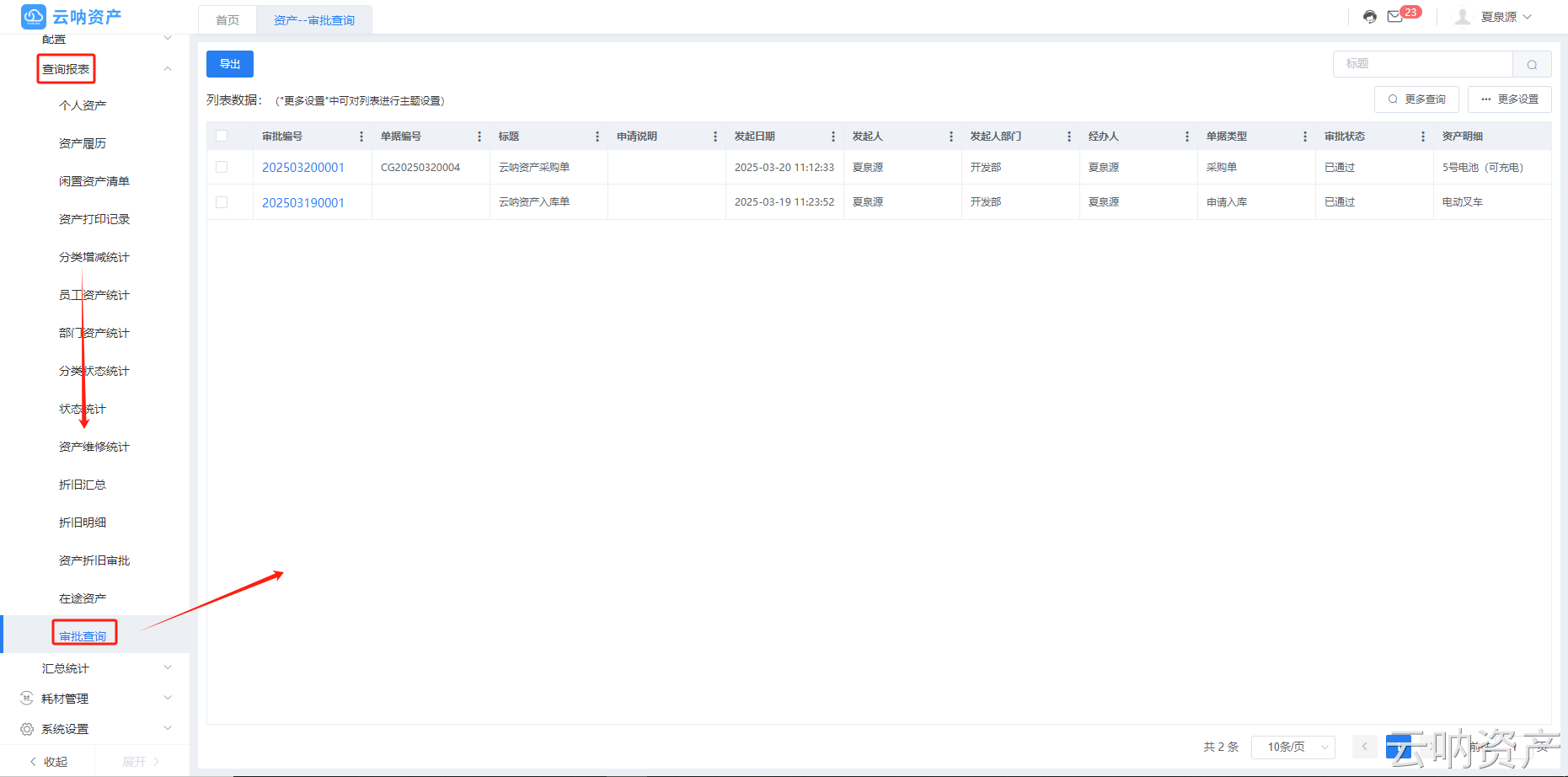Image resolution: width=1568 pixels, height=777 pixels.
Task: Open the 10条/页 page size dropdown
Action: click(1292, 747)
